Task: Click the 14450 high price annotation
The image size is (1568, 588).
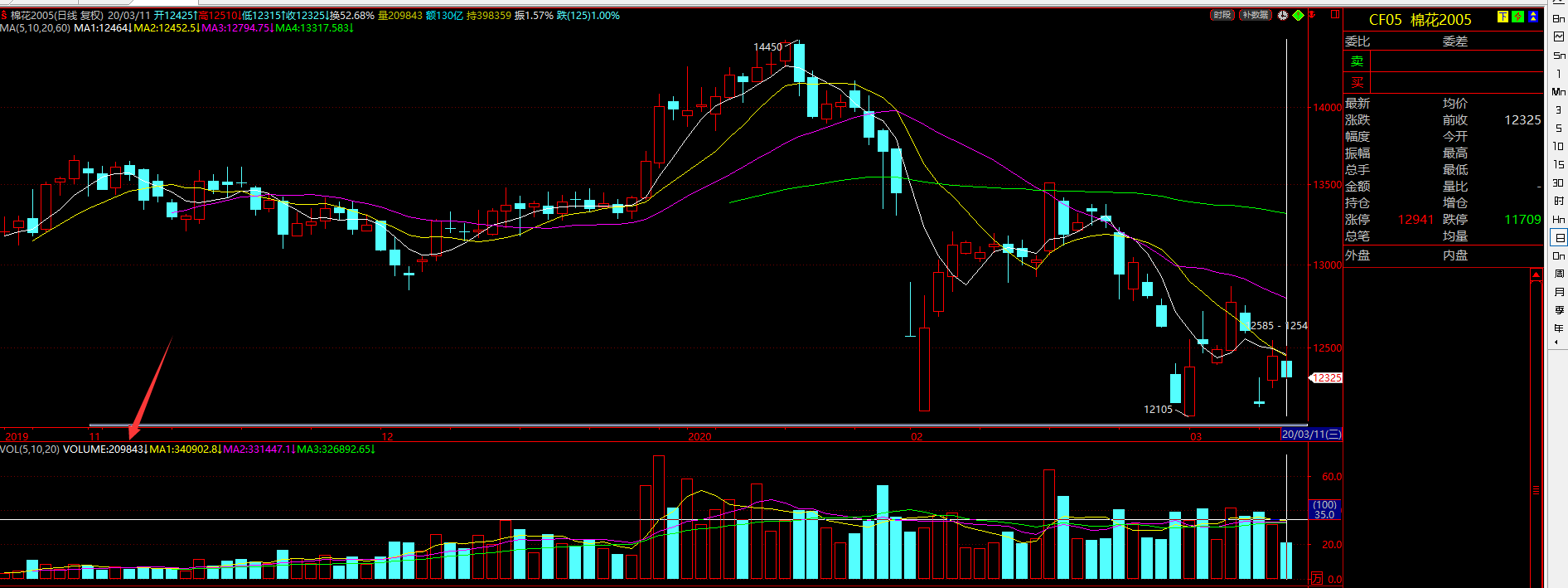Action: click(767, 47)
